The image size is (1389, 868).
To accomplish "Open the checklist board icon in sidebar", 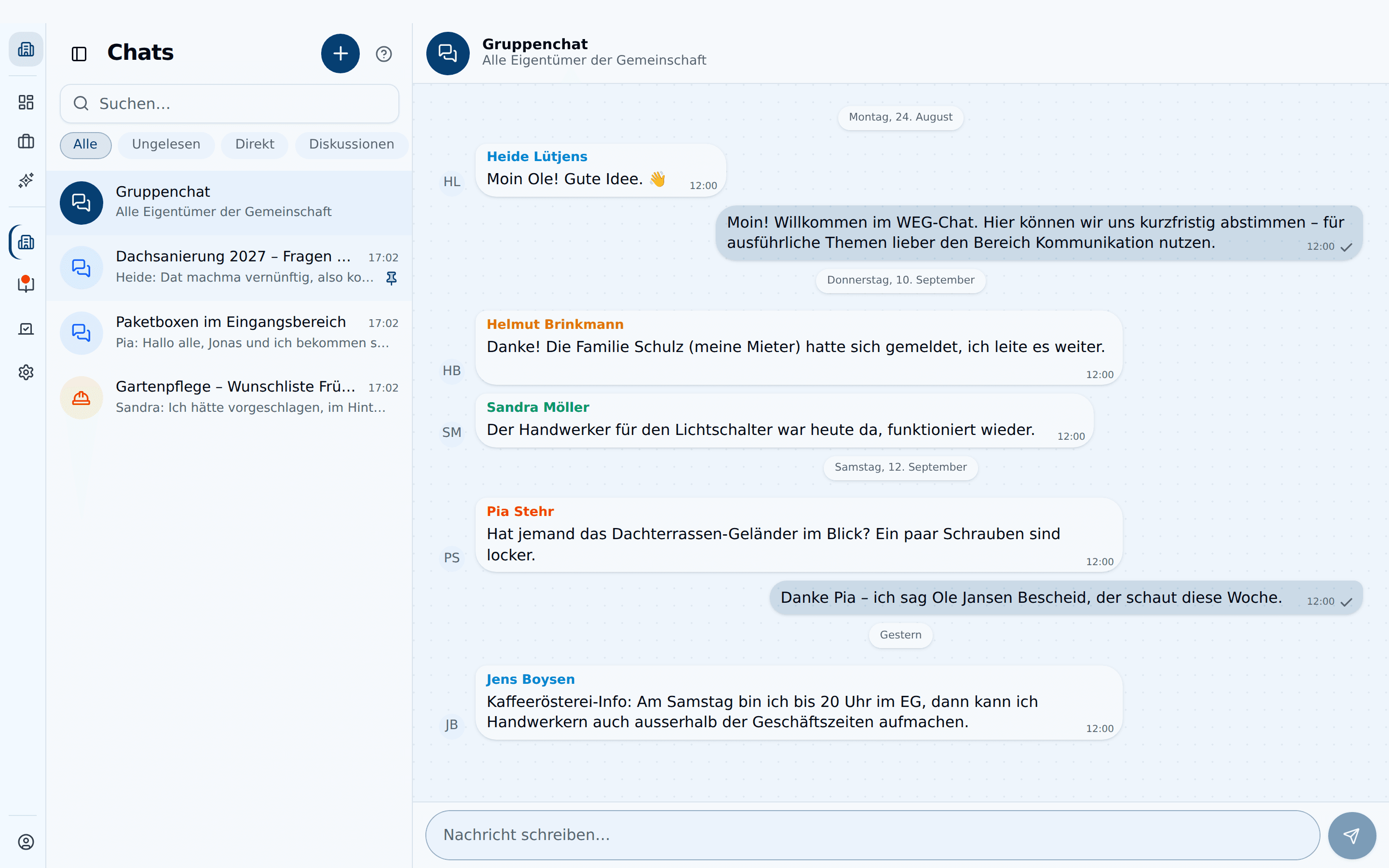I will coord(26,328).
